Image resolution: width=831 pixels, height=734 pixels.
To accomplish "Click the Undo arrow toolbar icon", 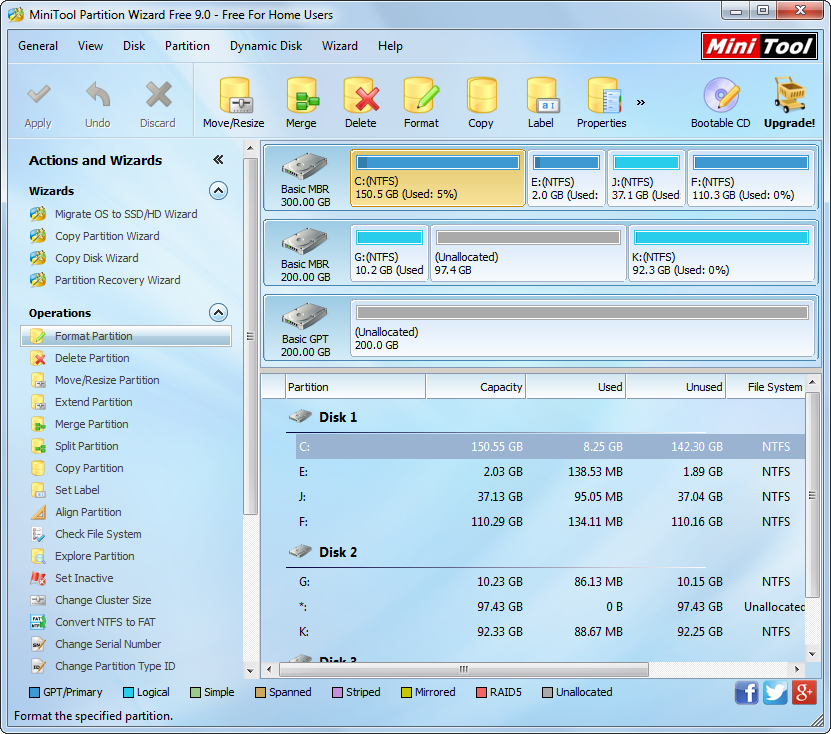I will click(98, 95).
